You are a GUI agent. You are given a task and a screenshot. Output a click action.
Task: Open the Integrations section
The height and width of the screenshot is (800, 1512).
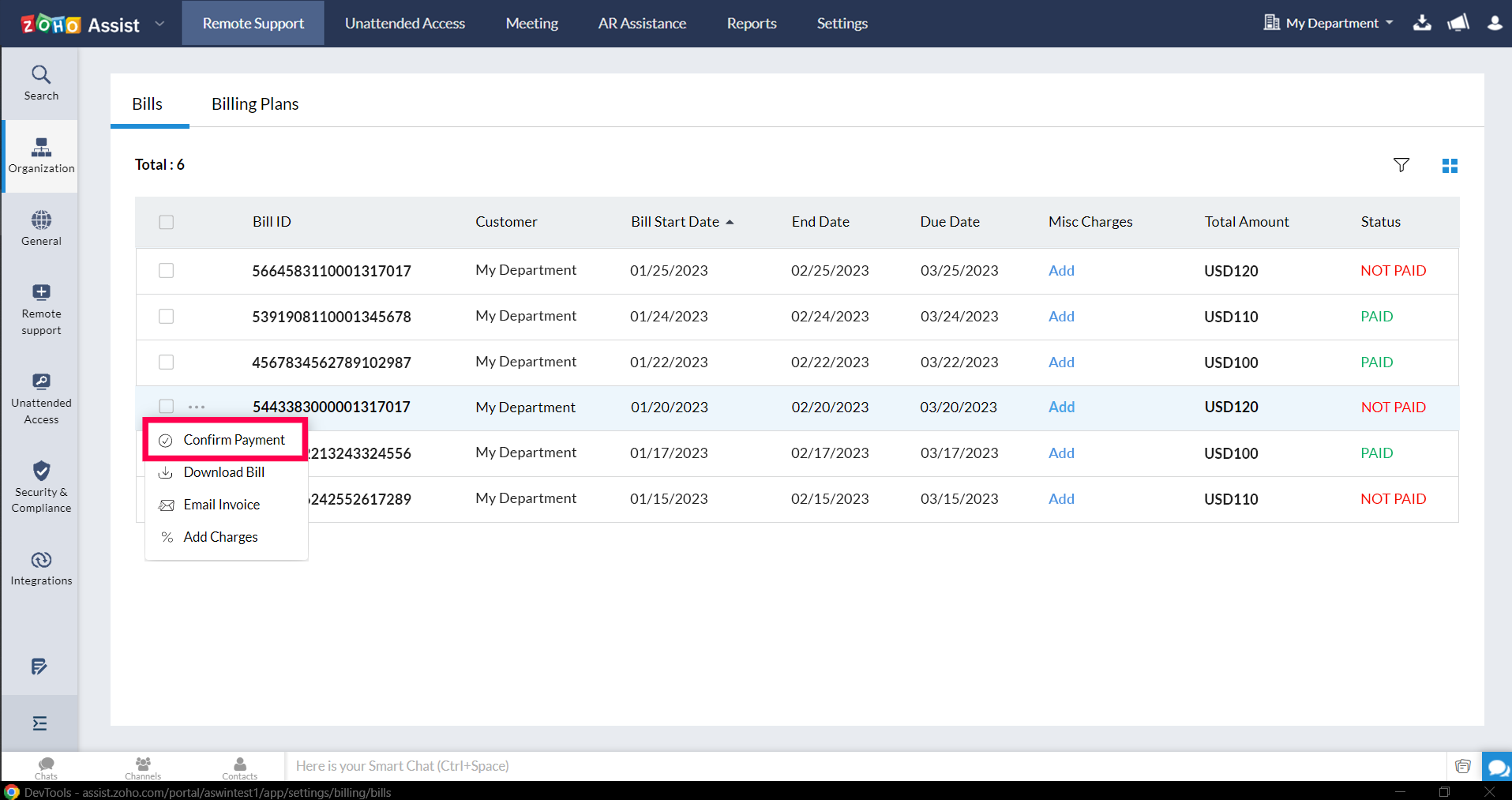tap(40, 567)
